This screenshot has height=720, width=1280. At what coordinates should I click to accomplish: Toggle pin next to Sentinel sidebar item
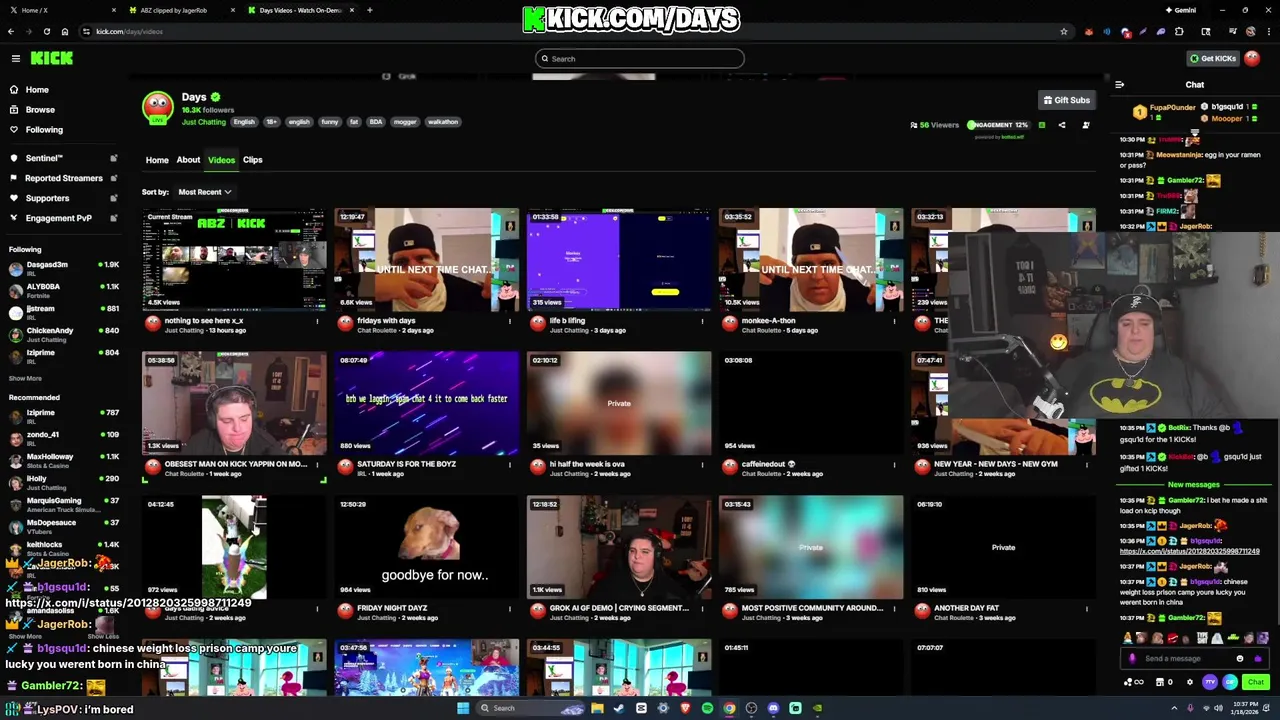(113, 158)
